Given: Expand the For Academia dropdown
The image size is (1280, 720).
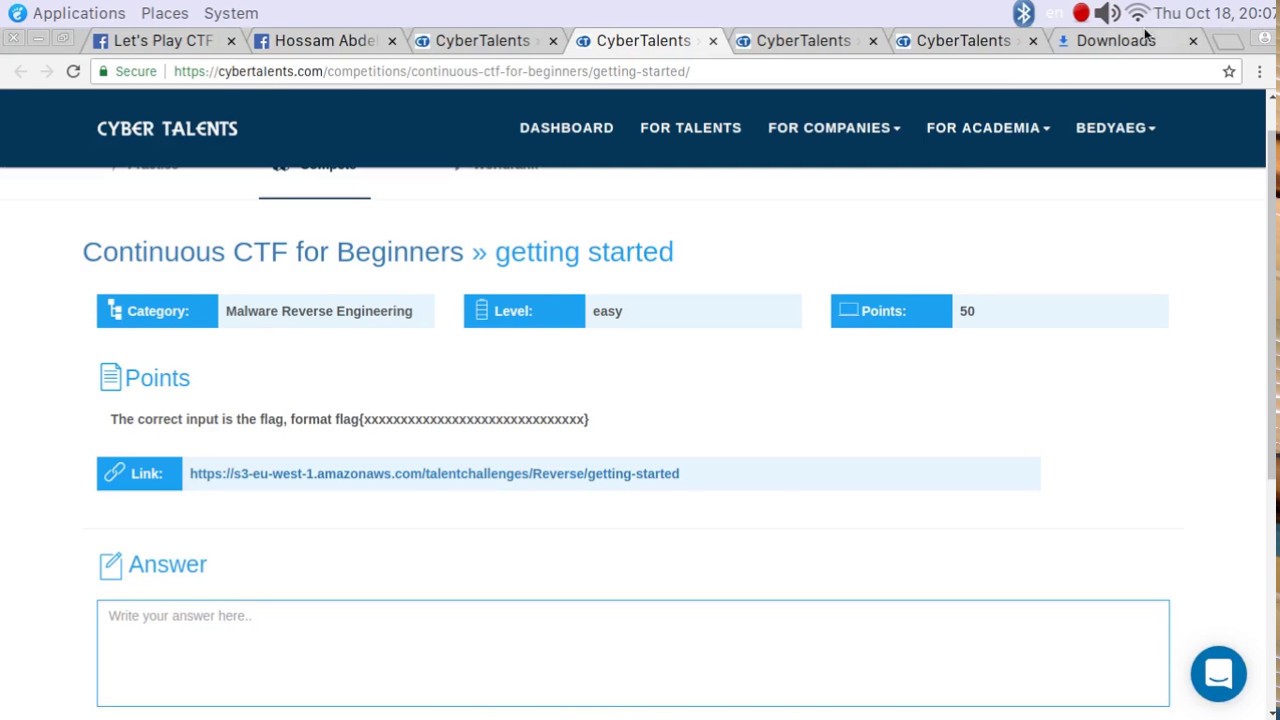Looking at the screenshot, I should (988, 128).
